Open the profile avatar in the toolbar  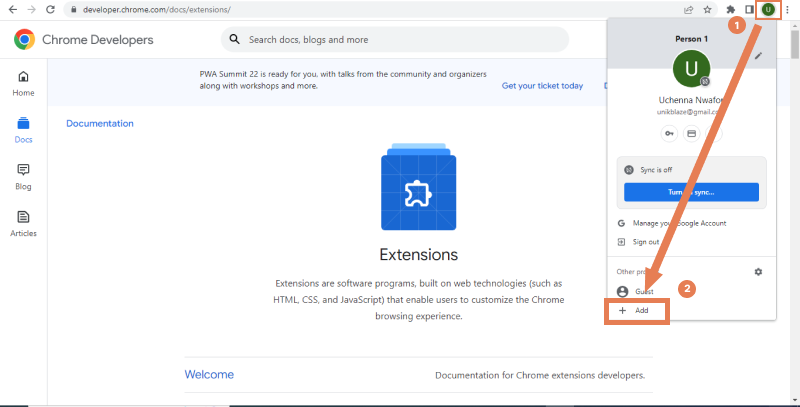pos(768,10)
